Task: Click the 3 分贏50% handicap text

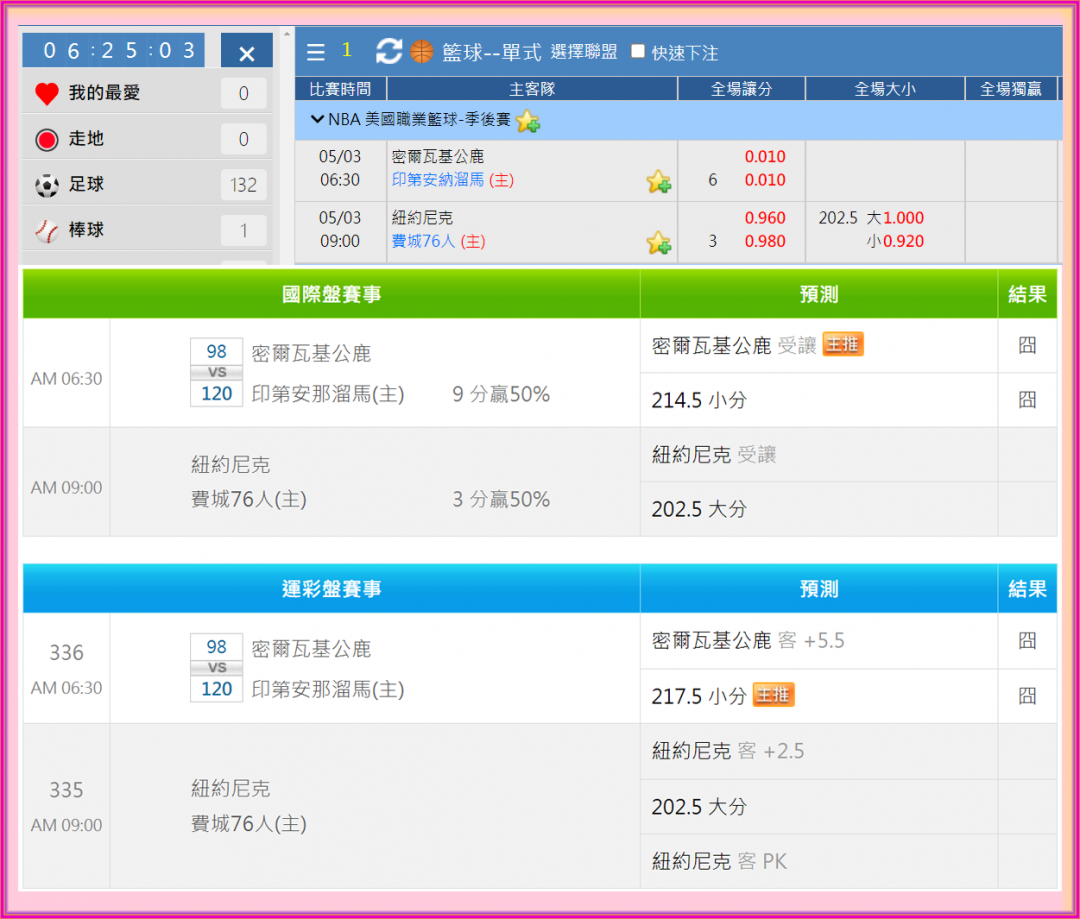Action: pos(501,499)
